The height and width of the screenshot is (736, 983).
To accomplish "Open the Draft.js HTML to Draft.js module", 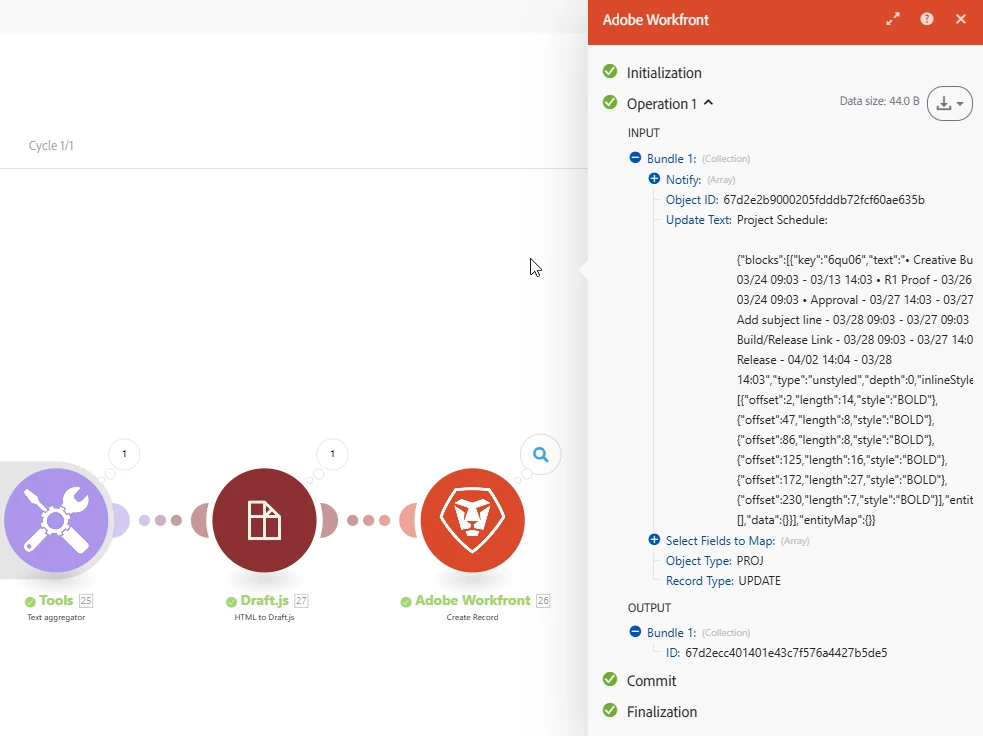I will (x=265, y=520).
